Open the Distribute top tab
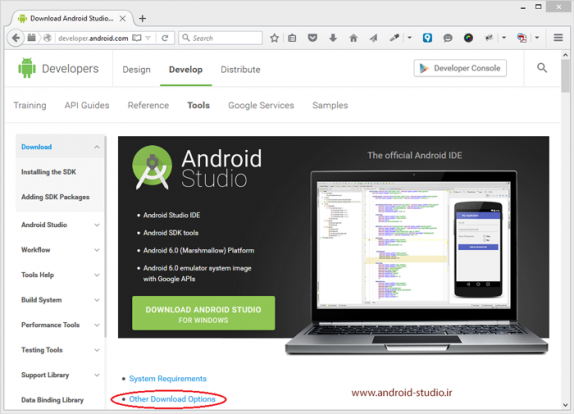Screen dimensions: 574x414 (x=240, y=70)
